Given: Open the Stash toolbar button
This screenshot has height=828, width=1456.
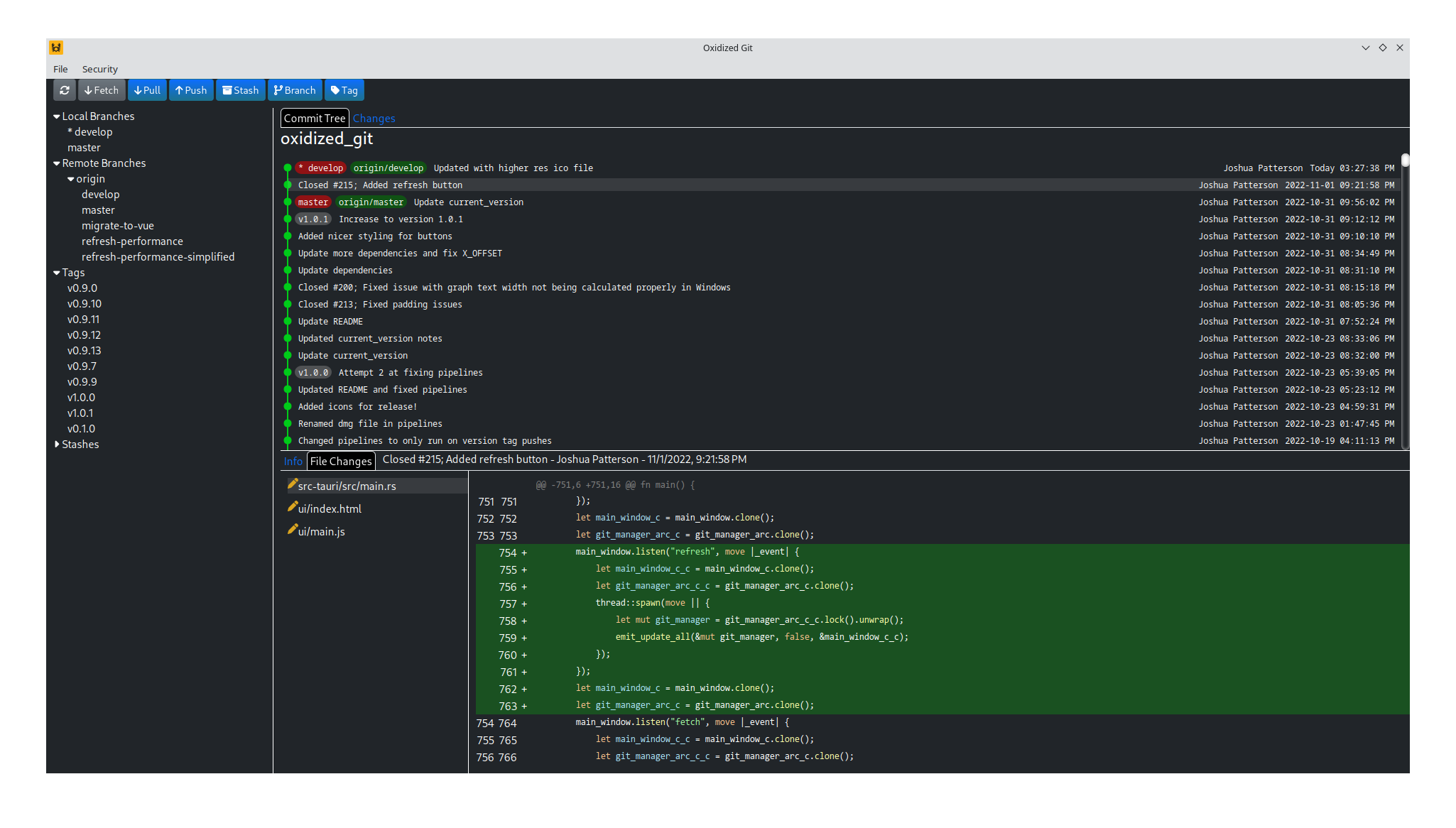Looking at the screenshot, I should point(241,90).
